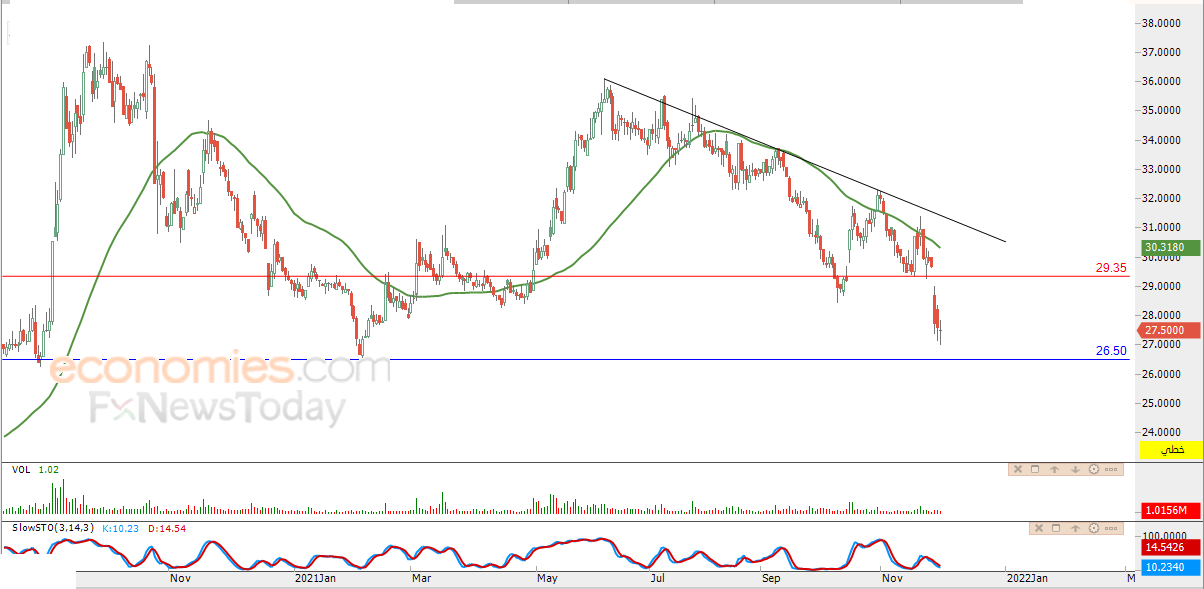
Task: Click the May date label
Action: click(x=547, y=578)
